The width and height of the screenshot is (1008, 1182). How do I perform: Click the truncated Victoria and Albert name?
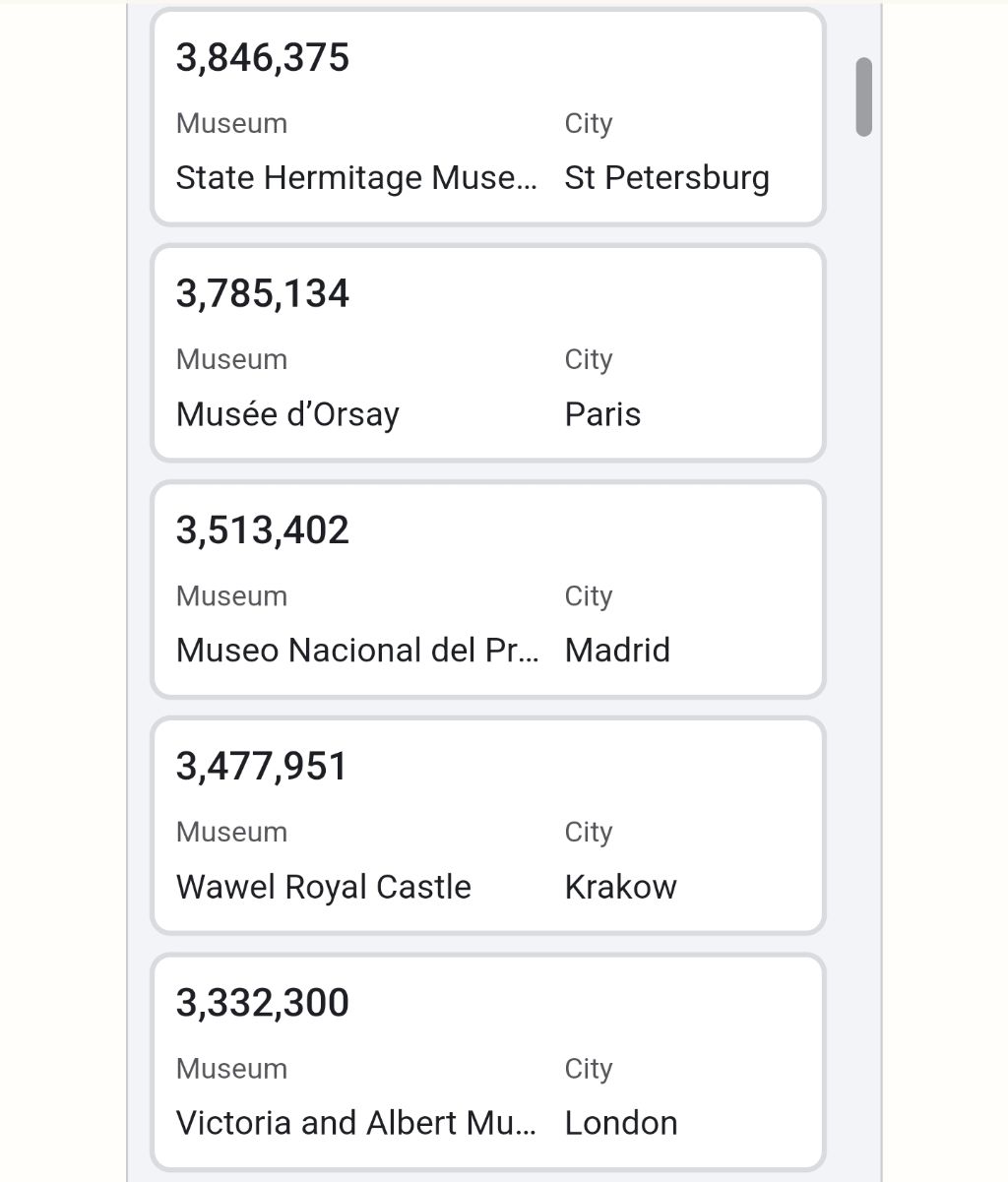tap(357, 1123)
